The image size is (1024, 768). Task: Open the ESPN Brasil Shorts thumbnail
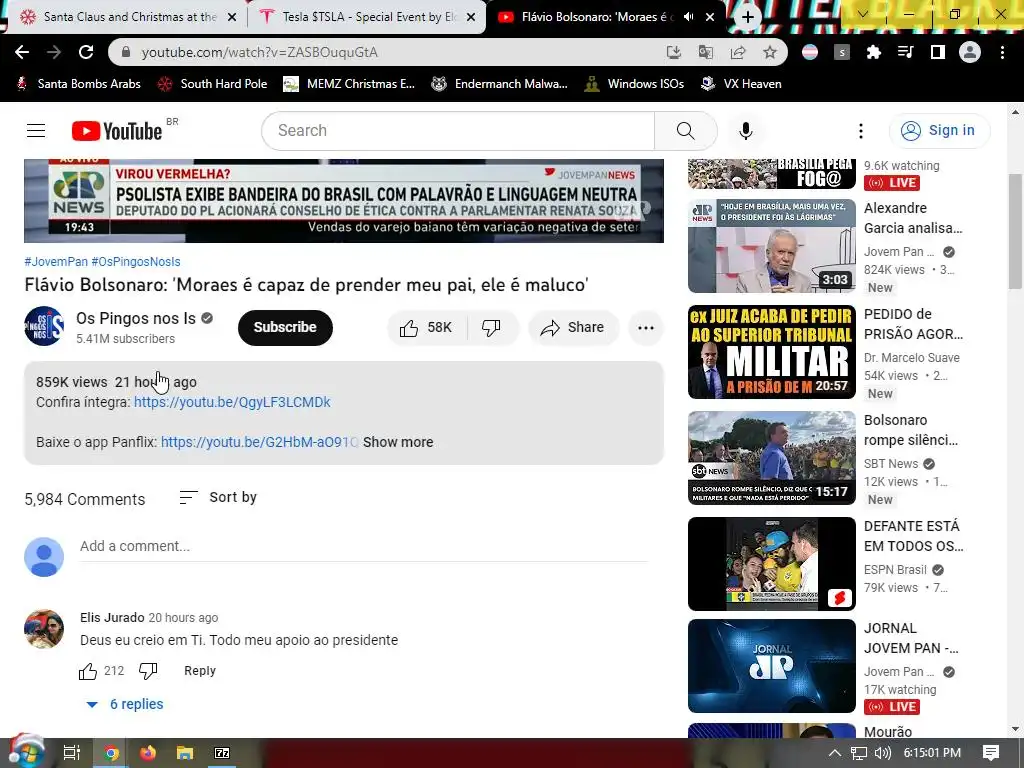772,564
